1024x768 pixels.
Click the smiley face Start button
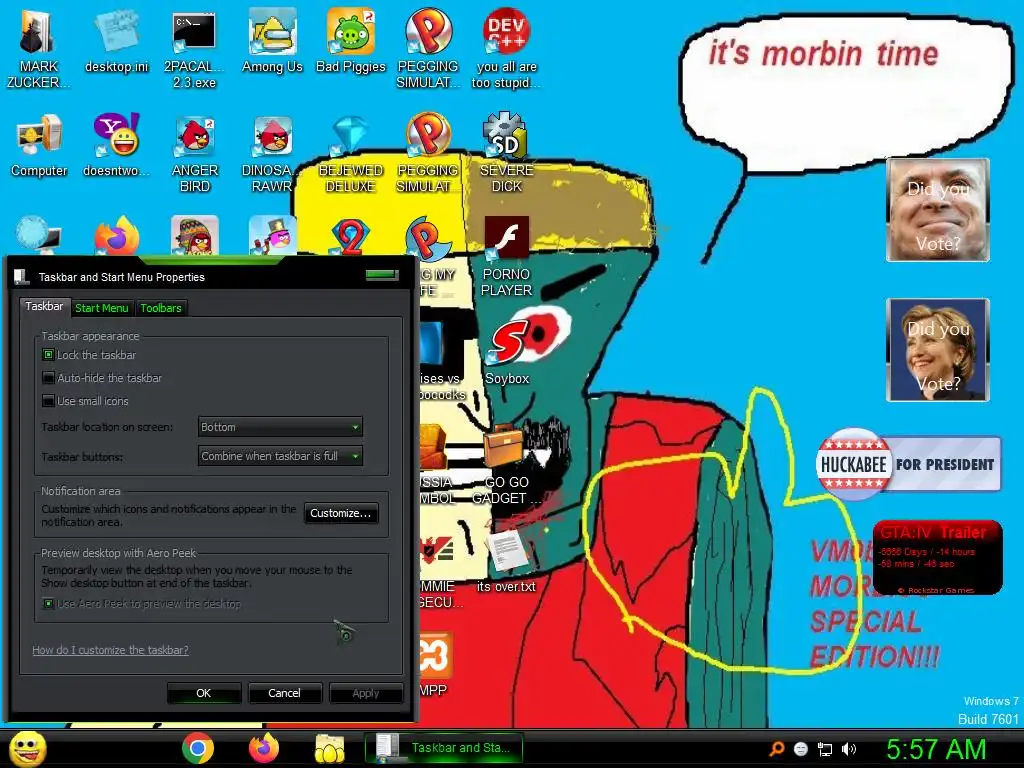coord(27,748)
